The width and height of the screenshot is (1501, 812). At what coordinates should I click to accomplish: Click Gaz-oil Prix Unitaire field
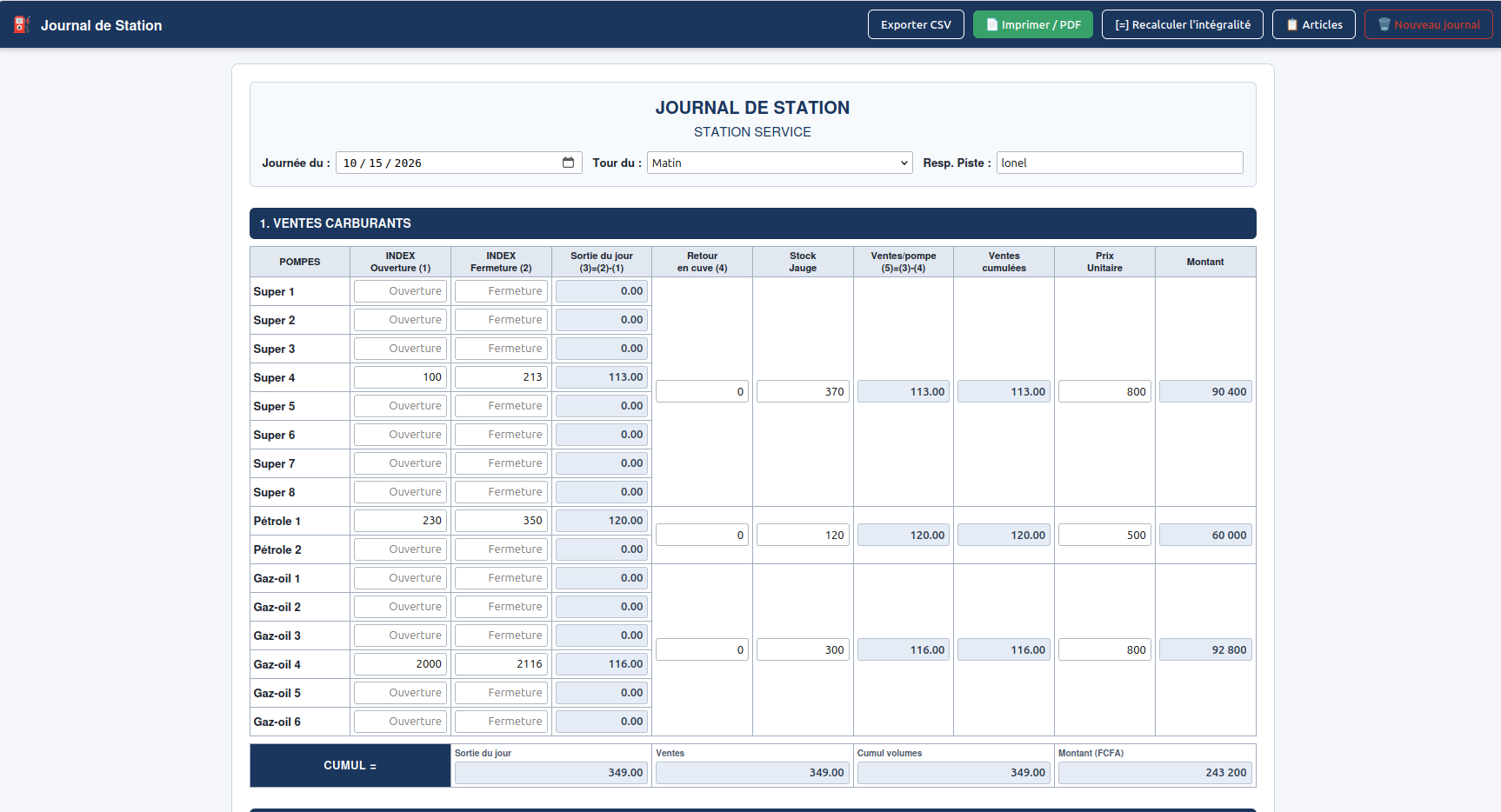coord(1104,650)
